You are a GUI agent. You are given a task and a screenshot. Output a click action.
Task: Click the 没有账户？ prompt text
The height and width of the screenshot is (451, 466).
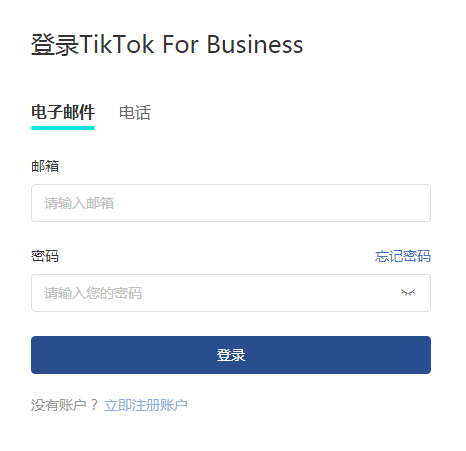(x=64, y=405)
